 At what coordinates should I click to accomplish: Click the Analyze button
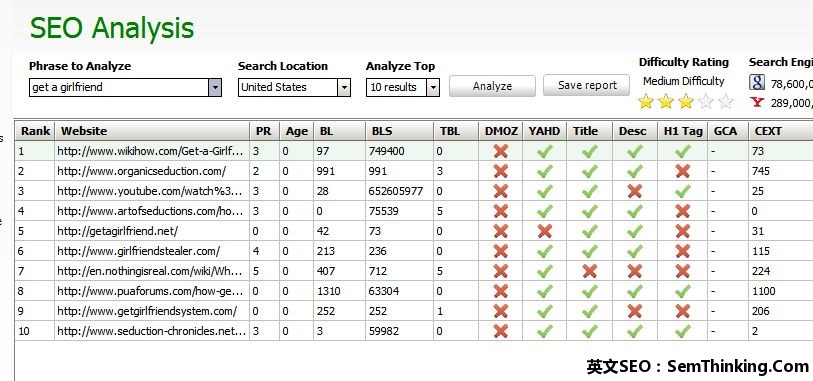[492, 86]
